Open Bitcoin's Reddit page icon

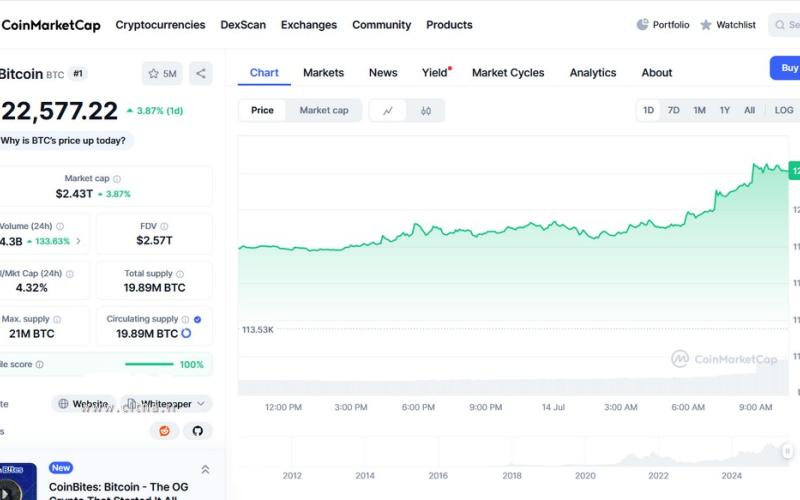[x=164, y=431]
